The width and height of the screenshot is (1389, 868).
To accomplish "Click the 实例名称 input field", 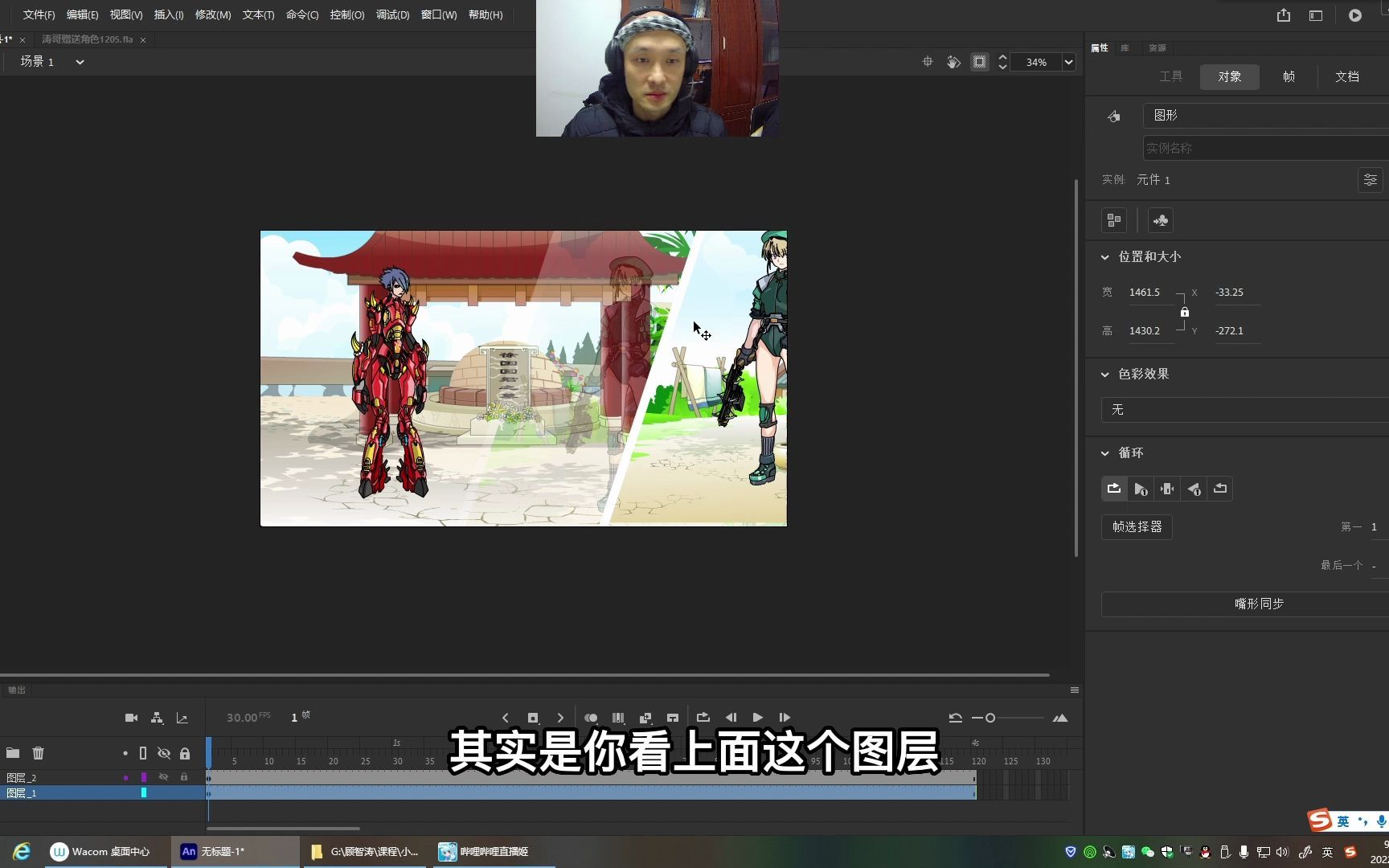I will 1266,148.
